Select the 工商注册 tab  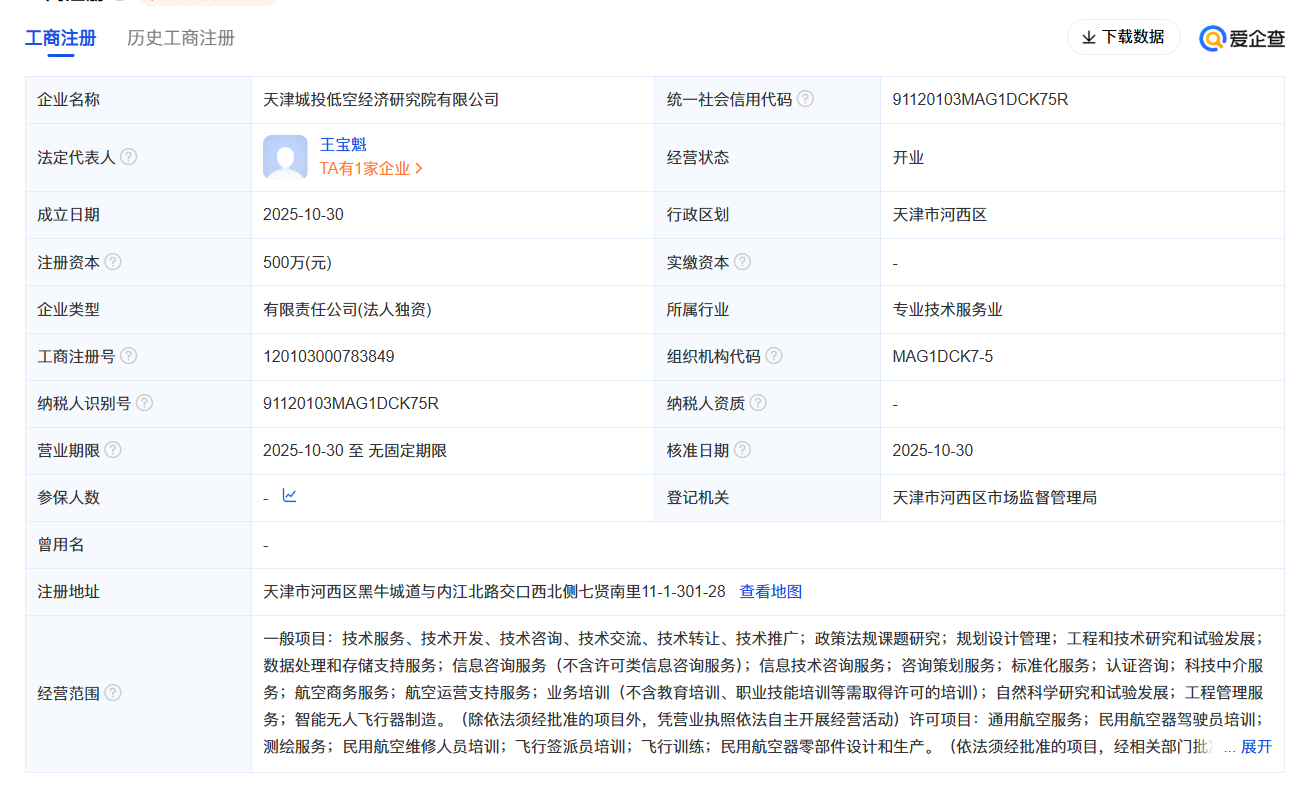61,38
